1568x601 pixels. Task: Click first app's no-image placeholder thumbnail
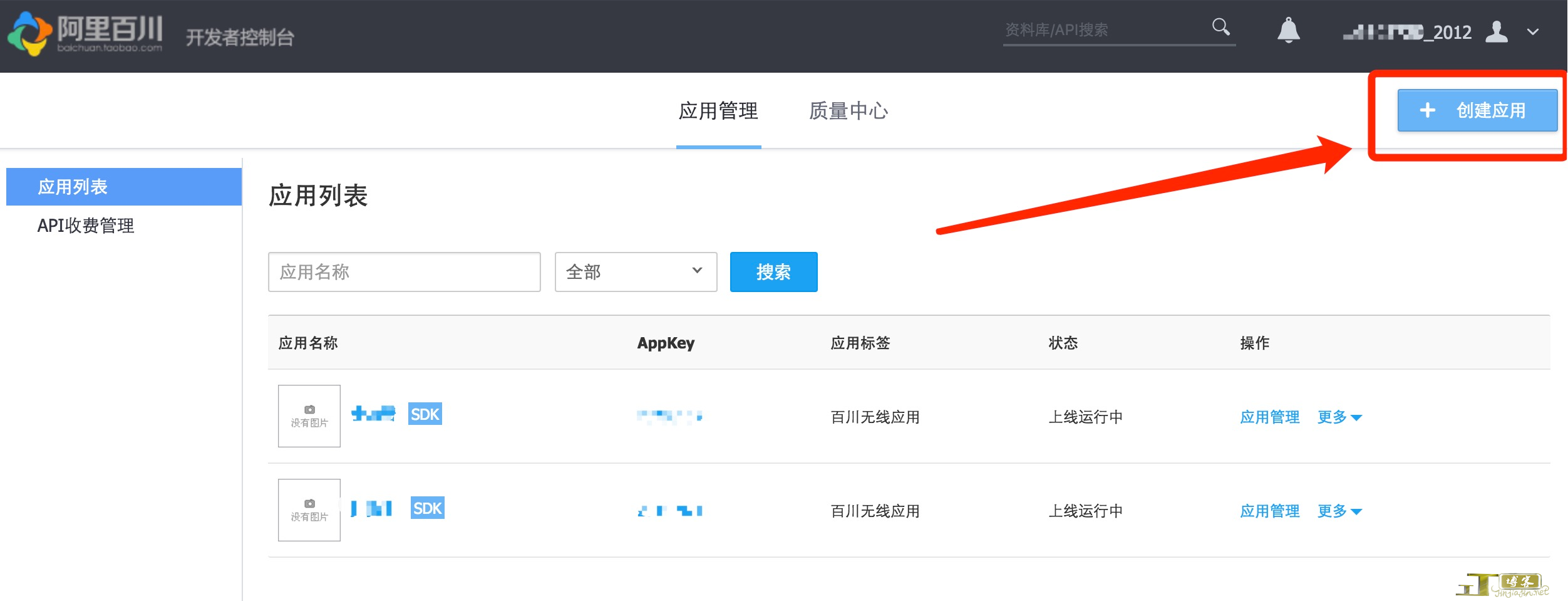click(309, 416)
